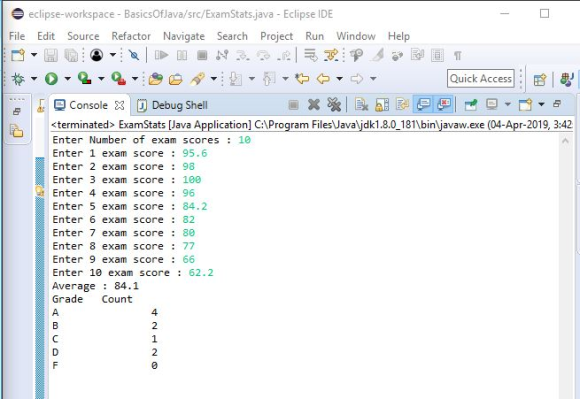Toggle the Scroll Lock console icon

pos(382,105)
